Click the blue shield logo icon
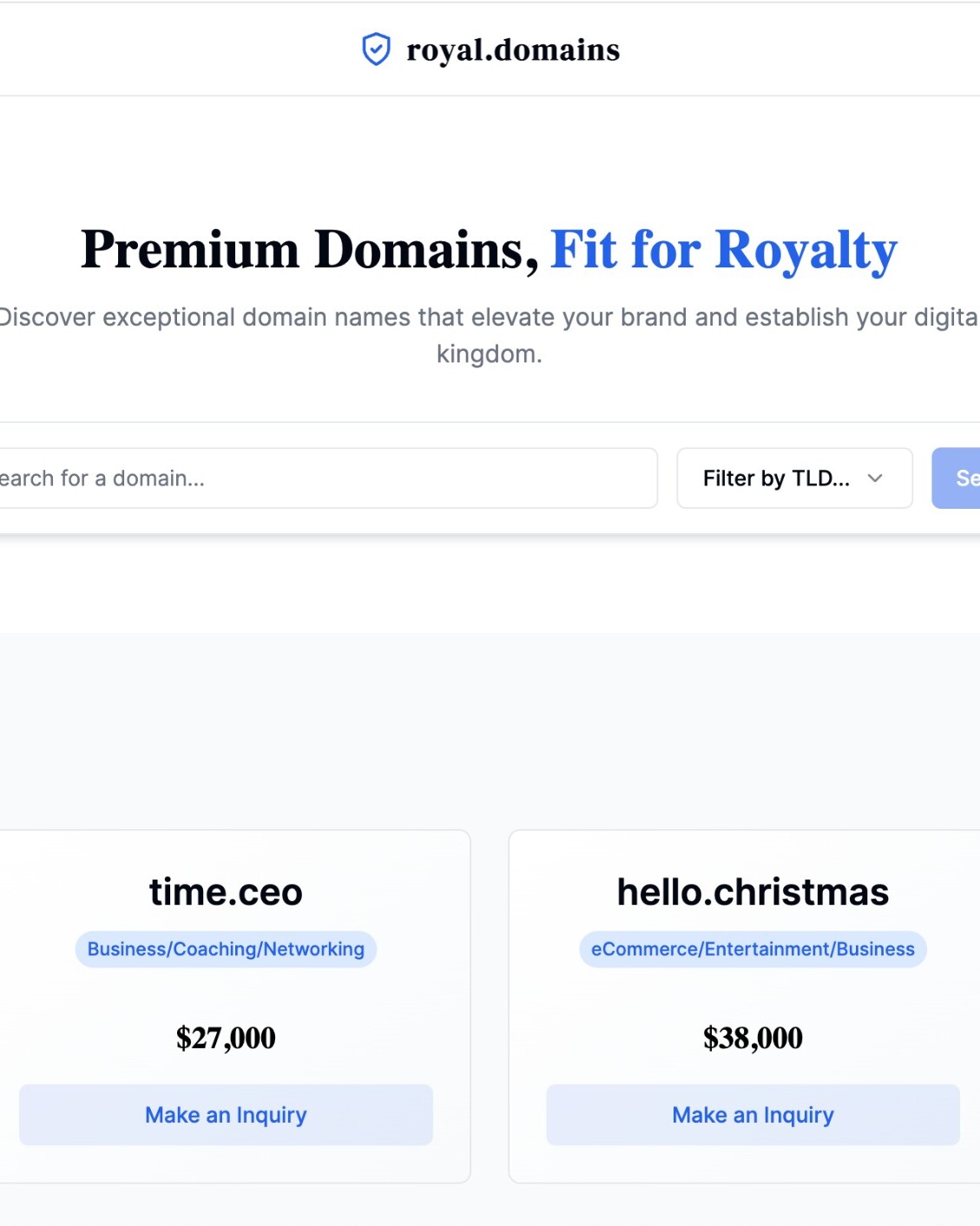Screen dimensions: 980x1226 376,49
